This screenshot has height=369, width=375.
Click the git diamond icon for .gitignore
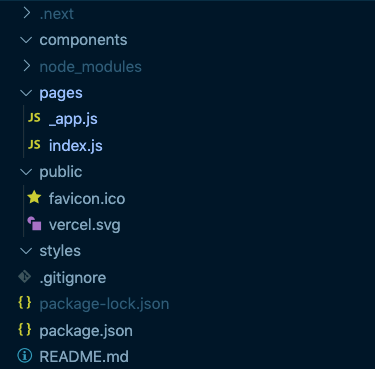click(x=25, y=277)
